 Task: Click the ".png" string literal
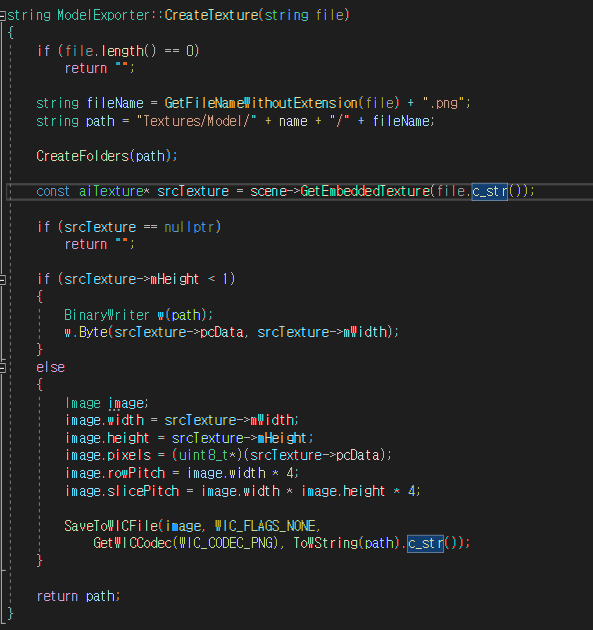pyautogui.click(x=444, y=103)
